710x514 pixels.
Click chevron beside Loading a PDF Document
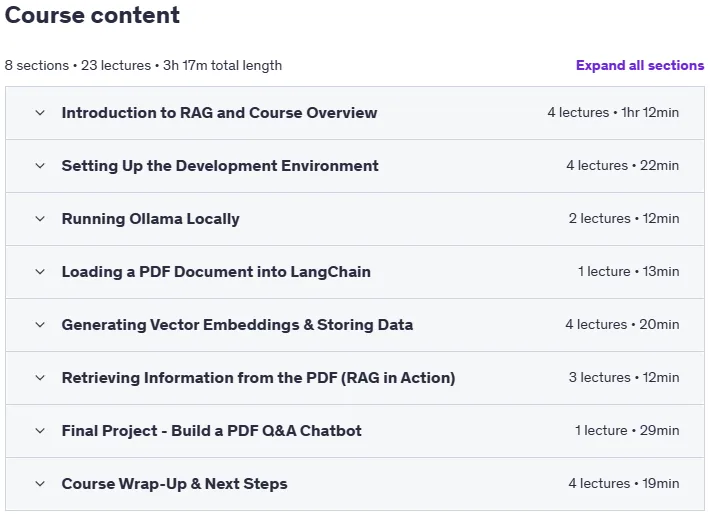(x=40, y=272)
